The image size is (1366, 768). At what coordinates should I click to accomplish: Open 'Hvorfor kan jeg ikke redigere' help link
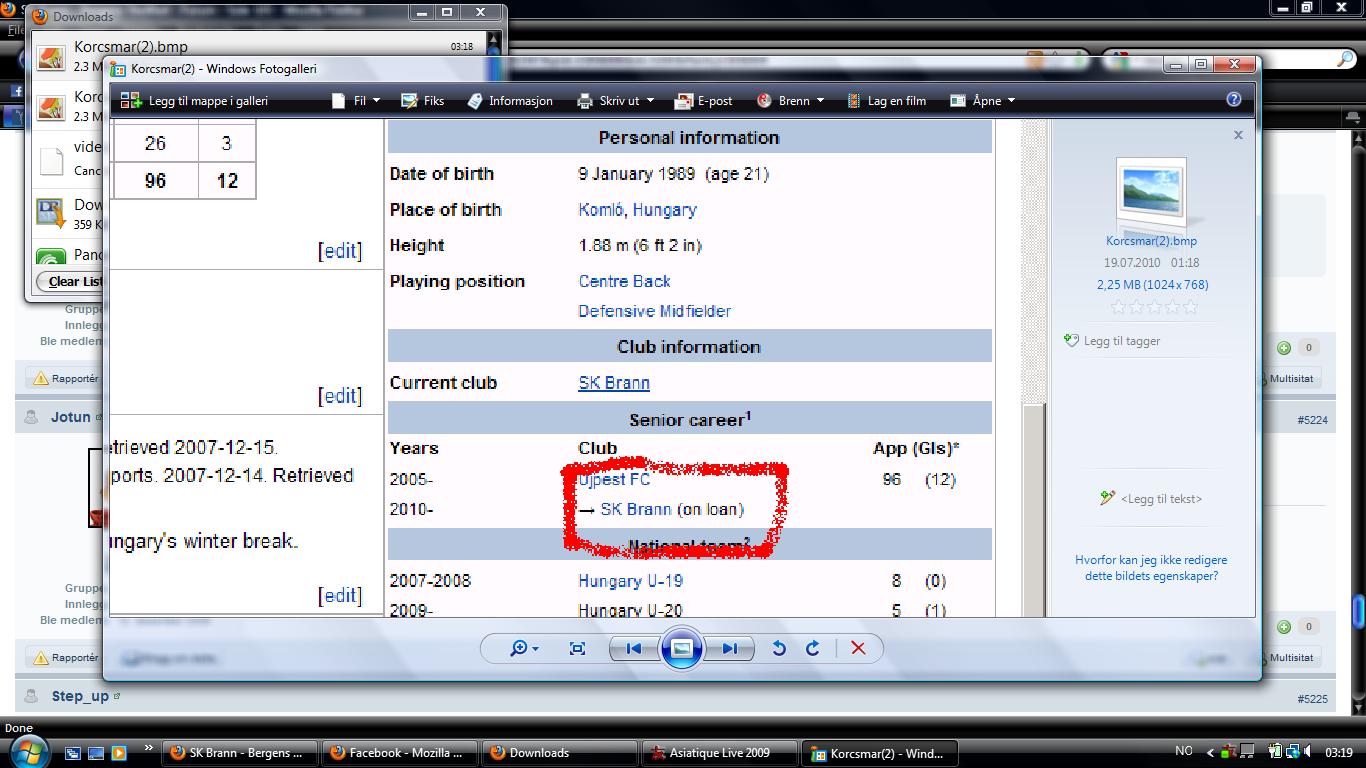(x=1151, y=568)
